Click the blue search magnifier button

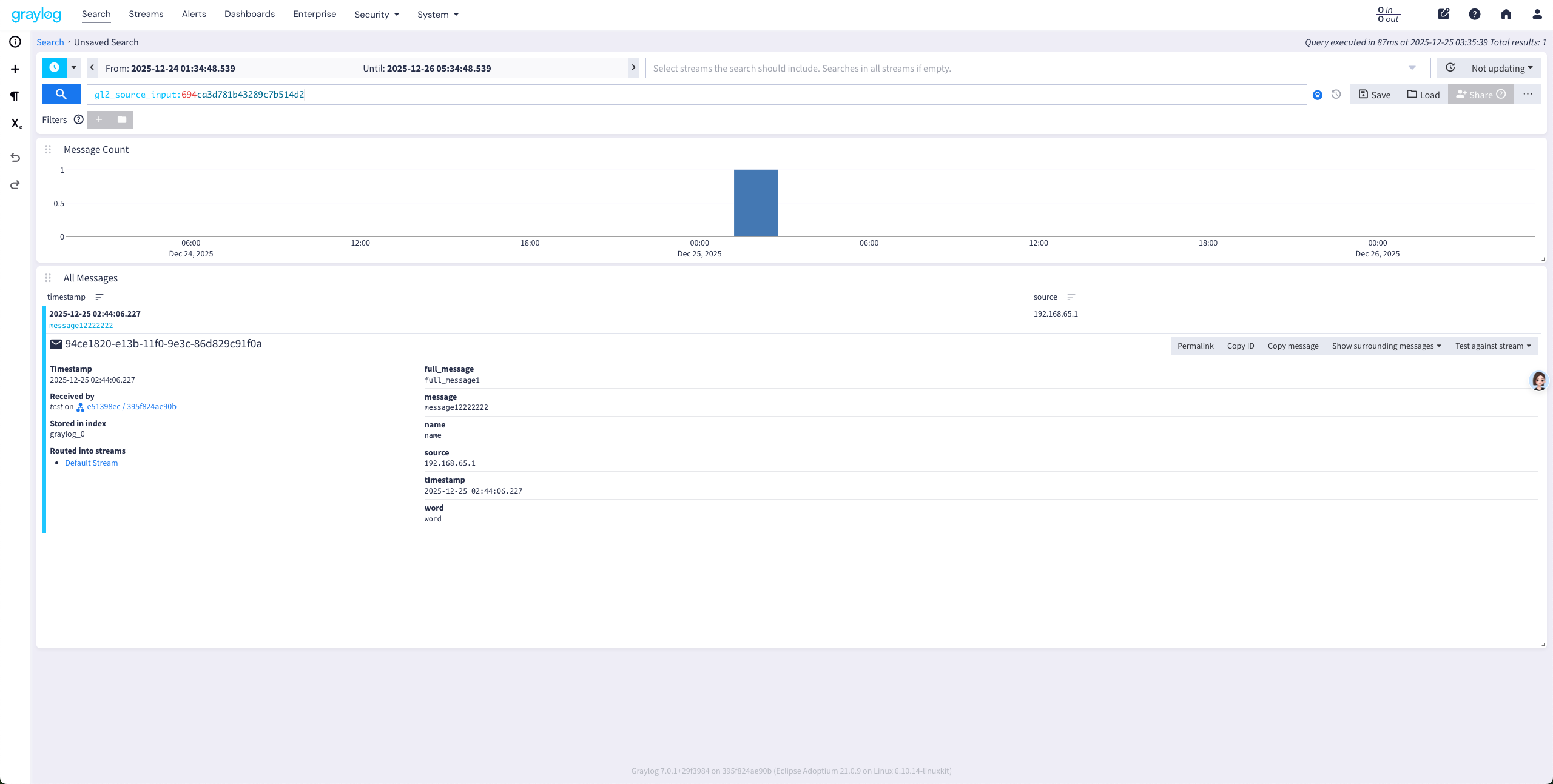click(x=61, y=95)
